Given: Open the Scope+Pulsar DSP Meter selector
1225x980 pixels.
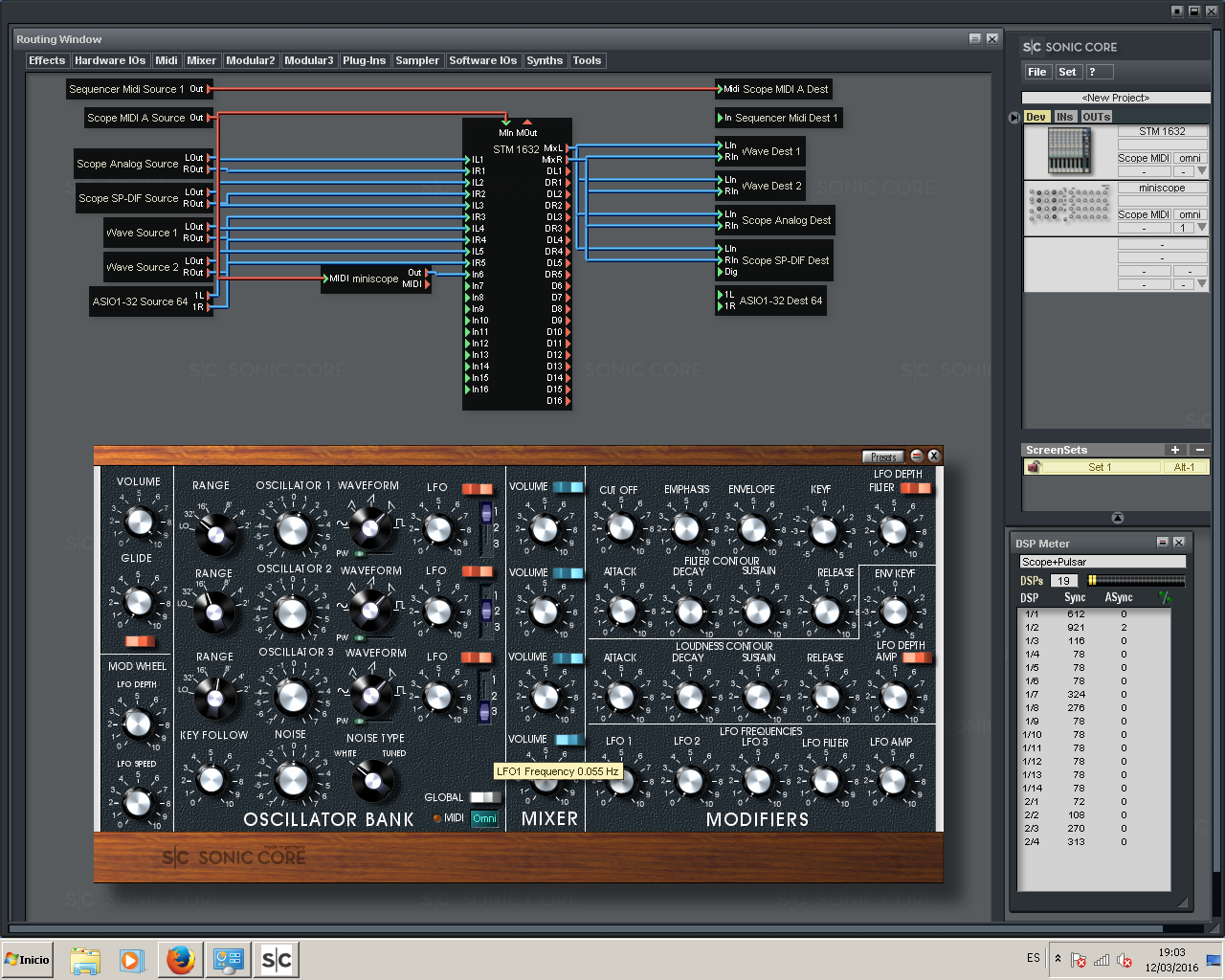Looking at the screenshot, I should pos(1102,562).
